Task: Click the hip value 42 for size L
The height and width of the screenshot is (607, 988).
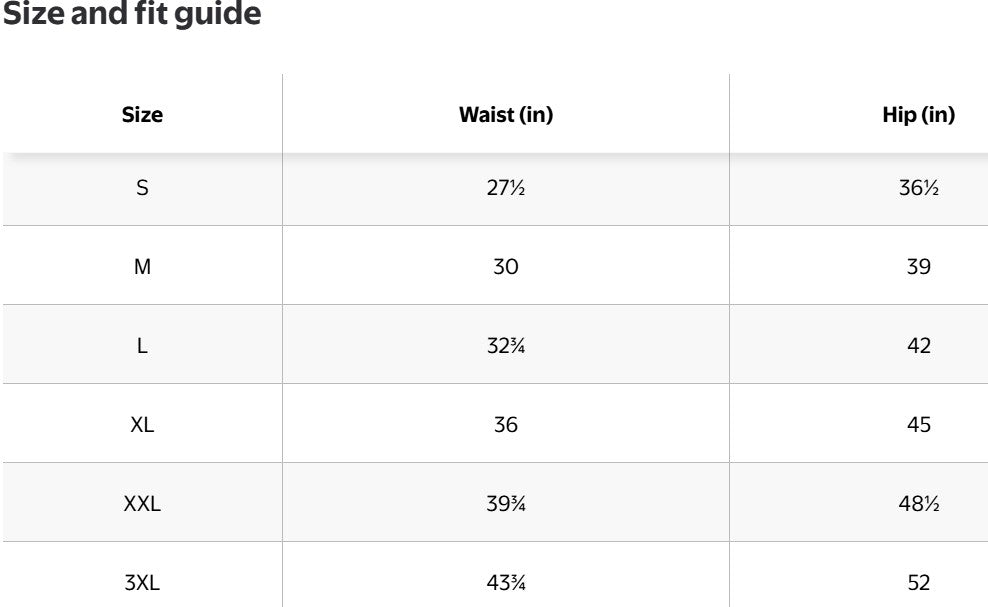Action: pyautogui.click(x=918, y=345)
